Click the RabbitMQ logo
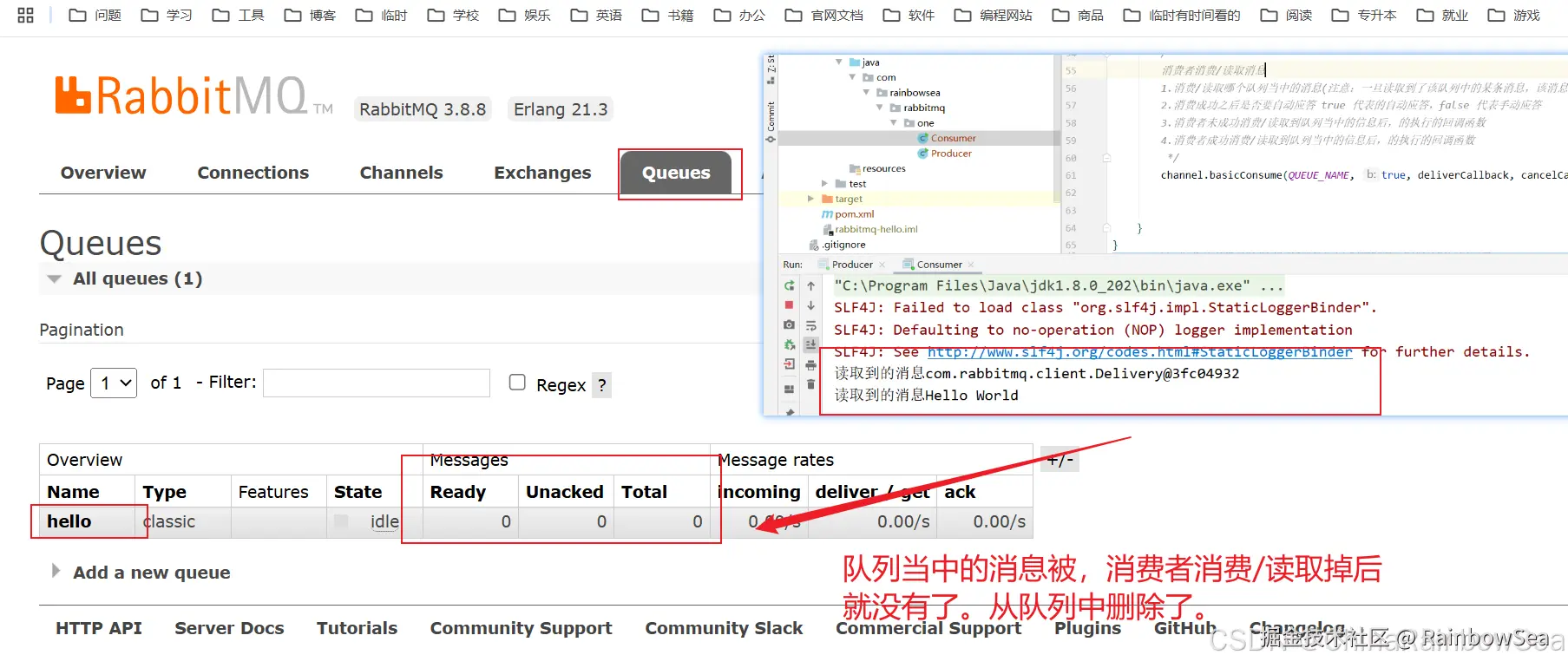The image size is (1568, 668). coord(194,95)
